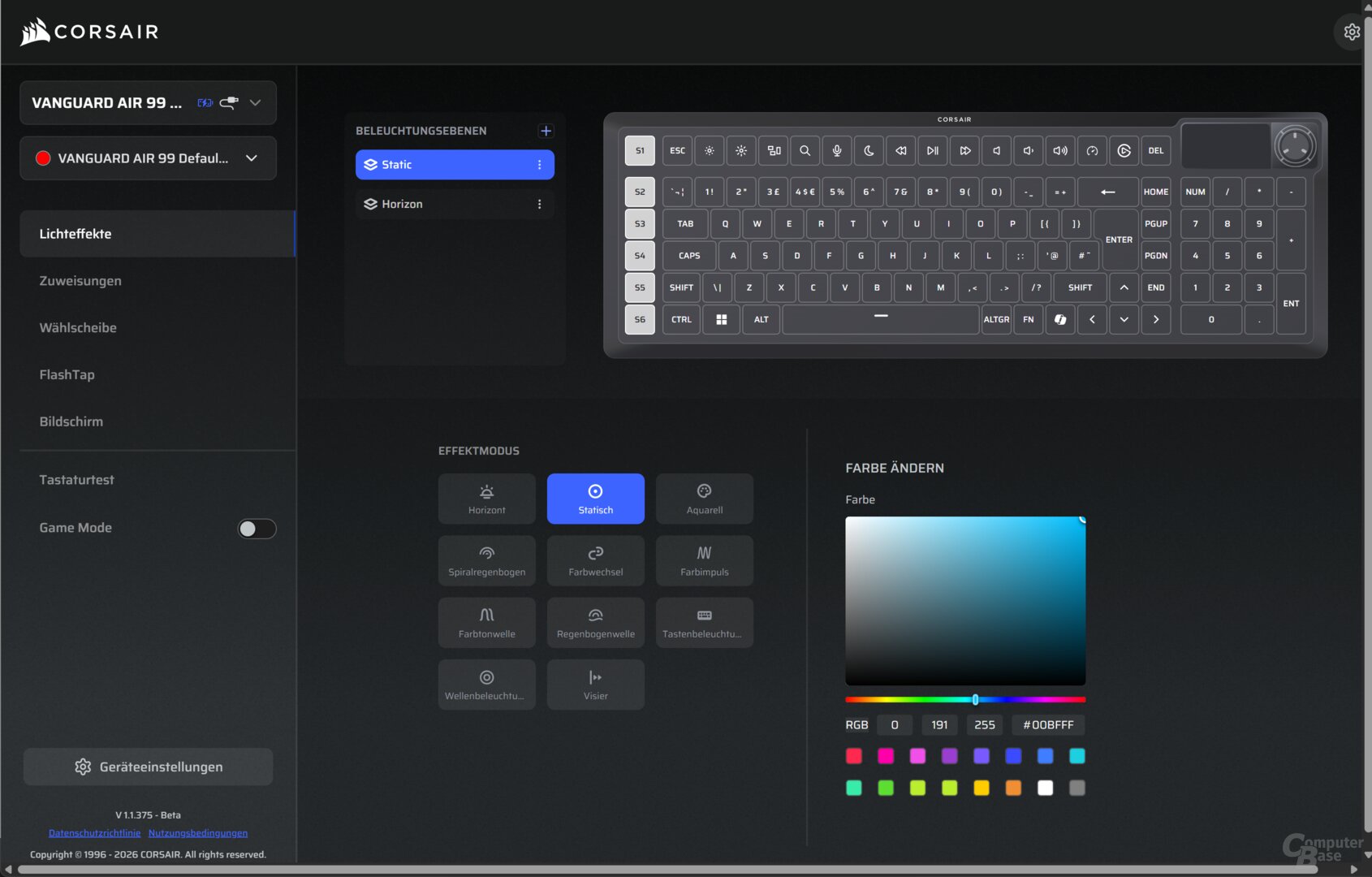Click the Corsair logo

tap(88, 32)
